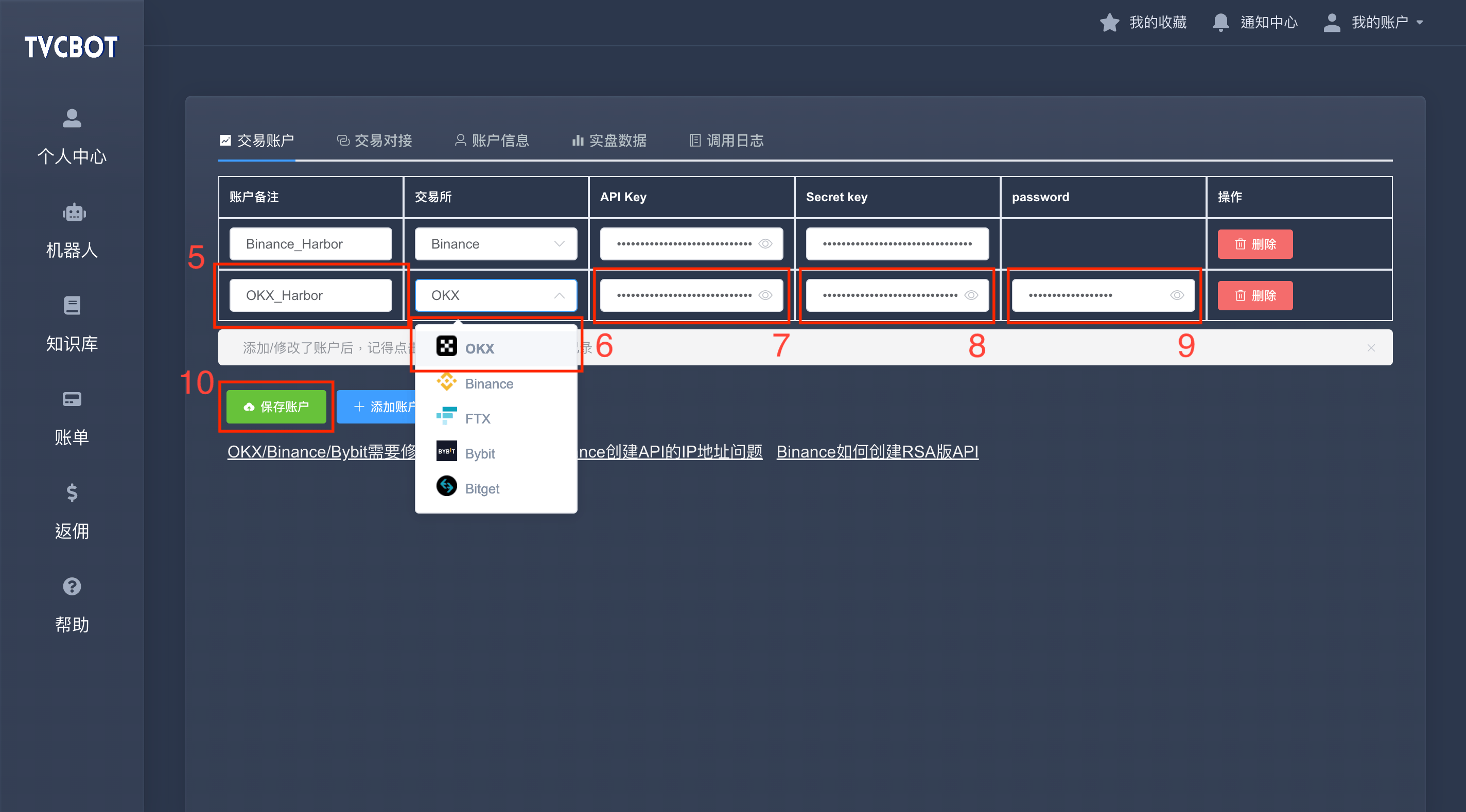Open the Binance如何创建RSA版API link
The image size is (1466, 812).
click(877, 452)
